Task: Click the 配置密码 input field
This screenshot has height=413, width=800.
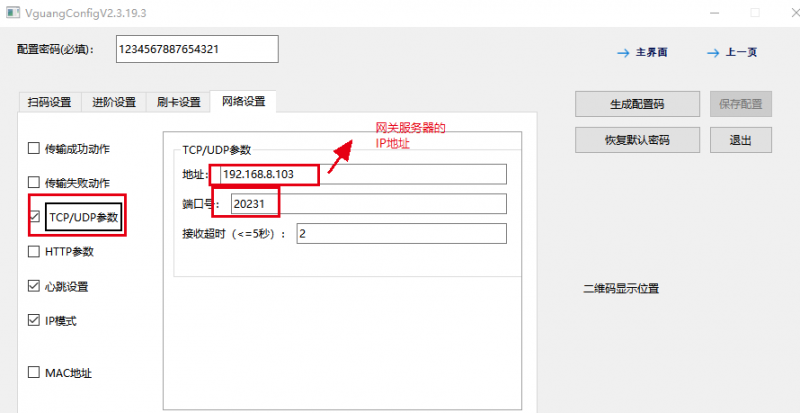Action: [x=197, y=49]
